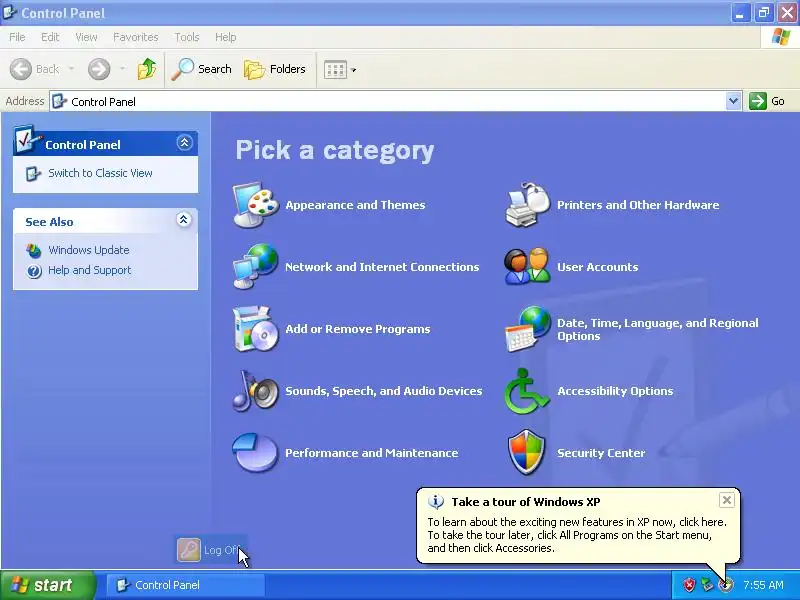
Task: Click the Accessibility Options wheelchair icon
Action: pos(527,391)
